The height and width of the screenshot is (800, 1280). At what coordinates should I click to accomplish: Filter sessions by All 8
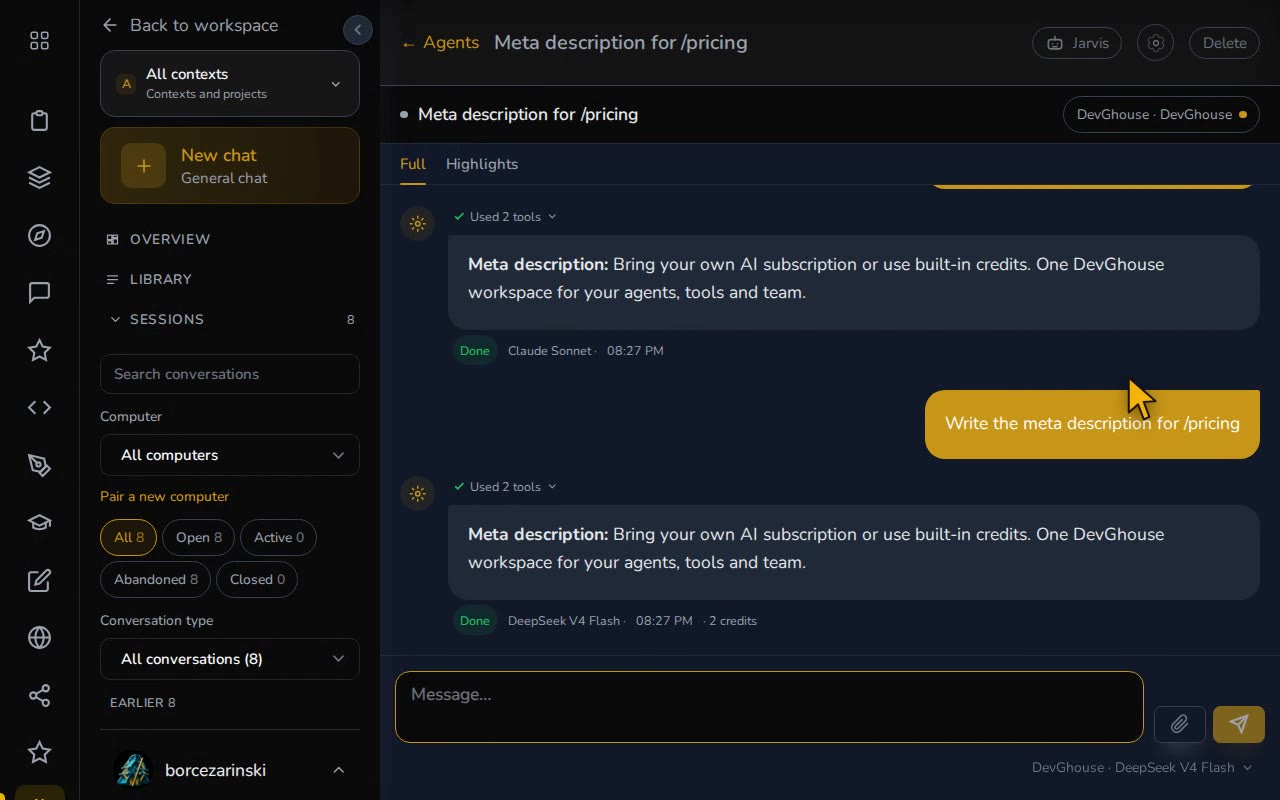(x=128, y=537)
